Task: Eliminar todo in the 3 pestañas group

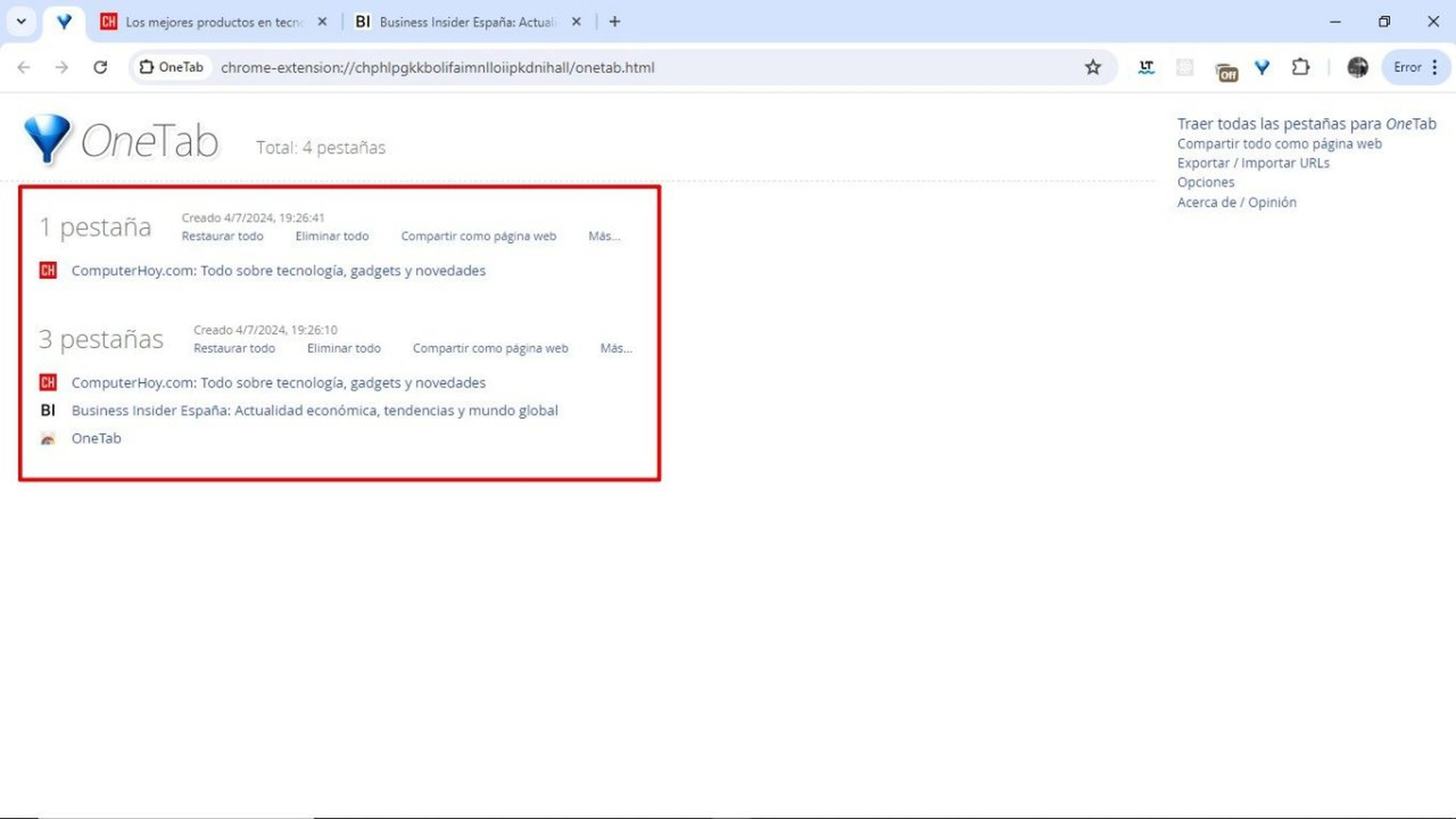Action: pos(344,348)
